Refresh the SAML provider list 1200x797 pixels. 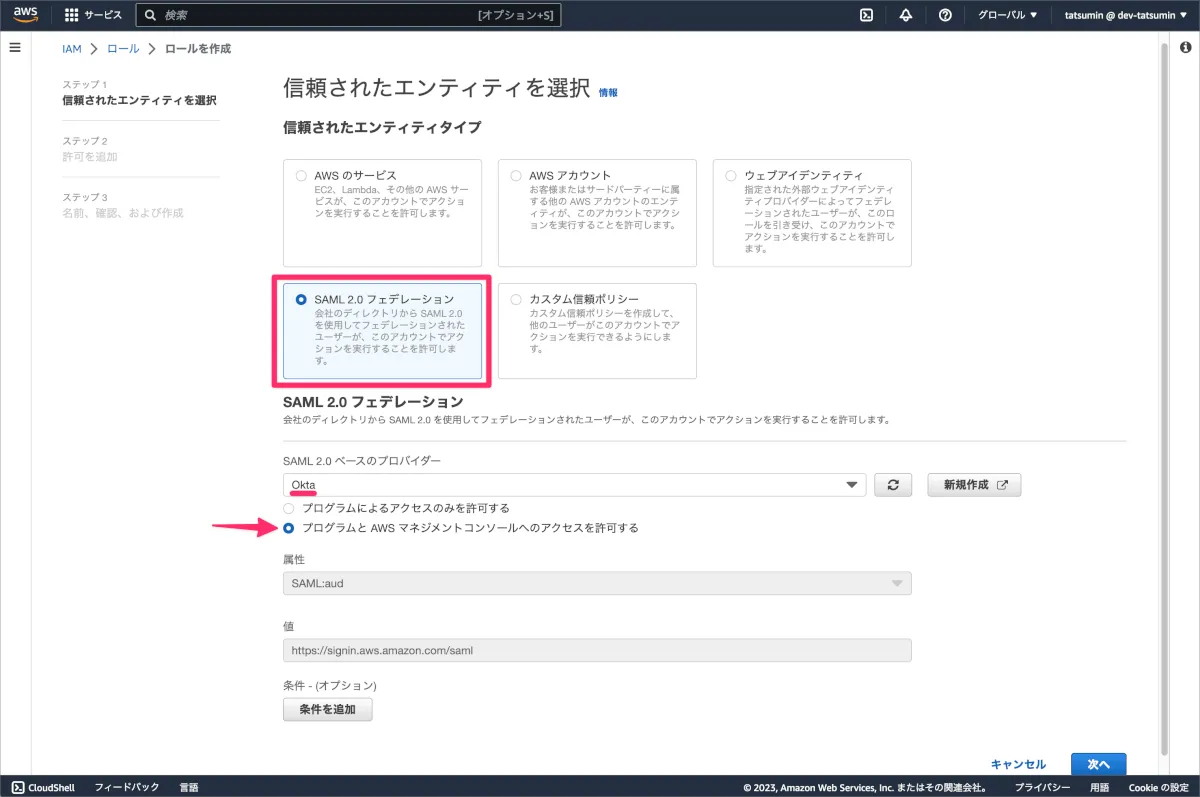(893, 485)
